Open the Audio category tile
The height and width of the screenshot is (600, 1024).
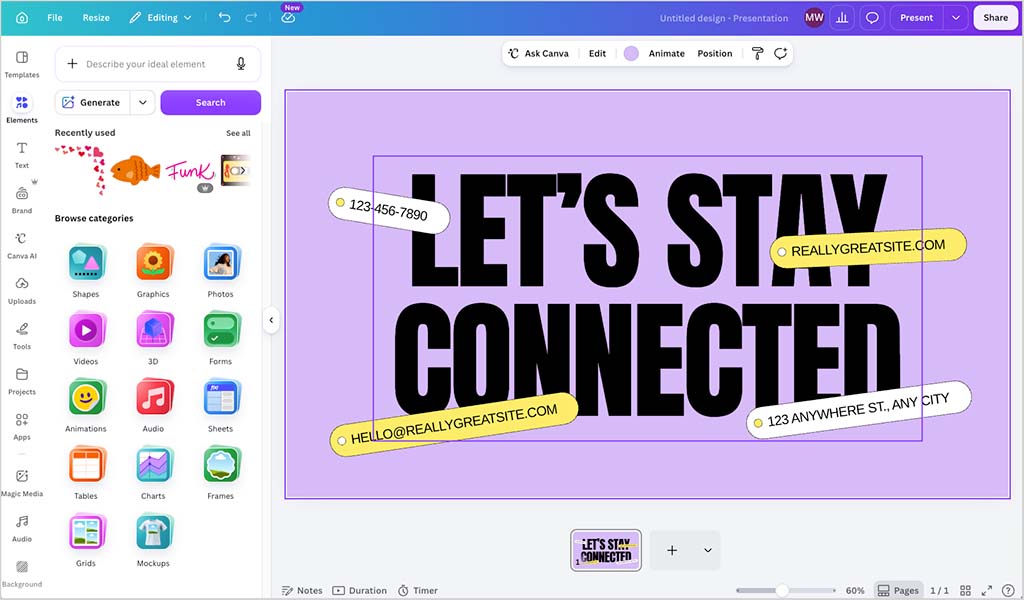153,405
